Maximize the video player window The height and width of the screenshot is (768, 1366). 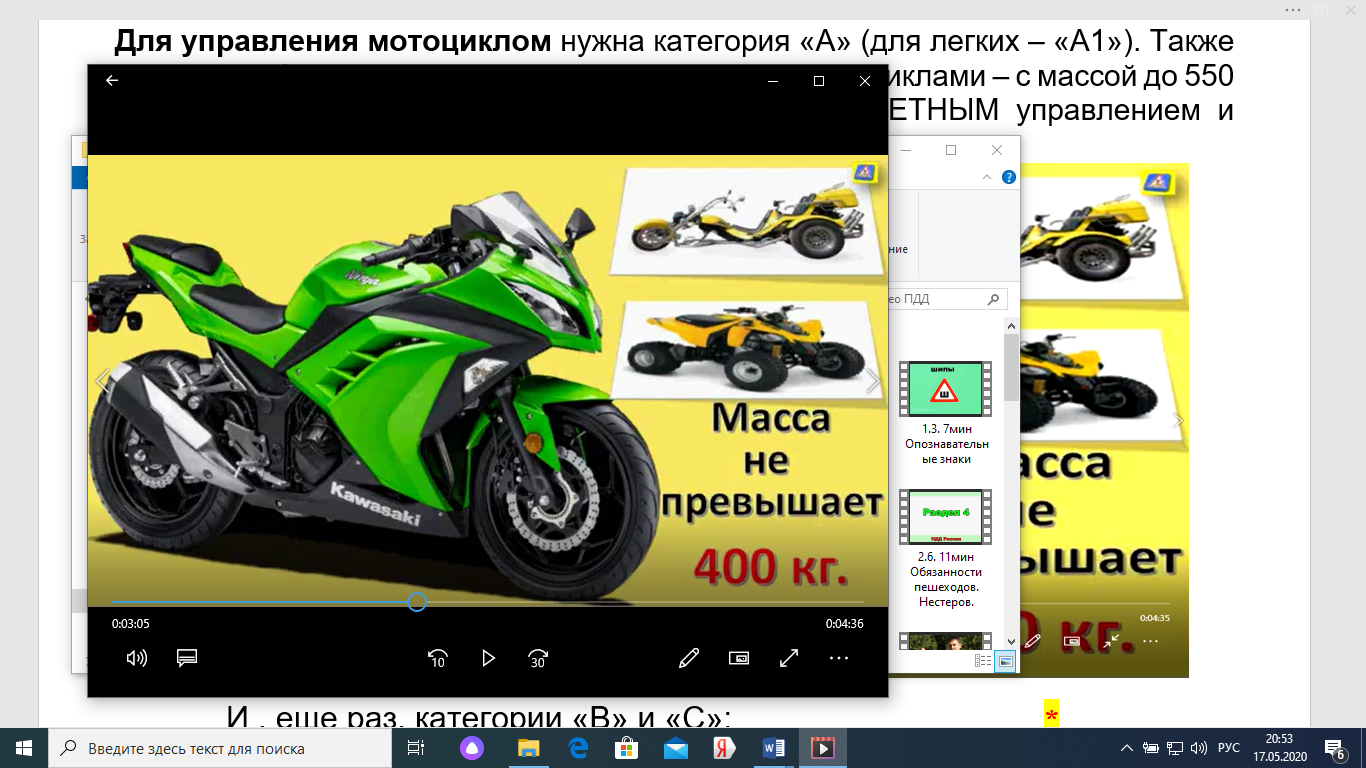(819, 81)
